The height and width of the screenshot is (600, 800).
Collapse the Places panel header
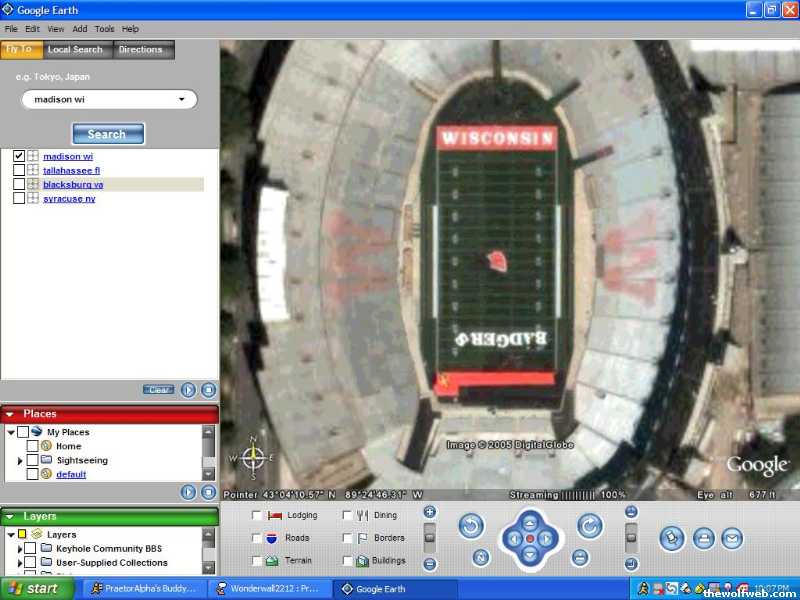(x=10, y=414)
